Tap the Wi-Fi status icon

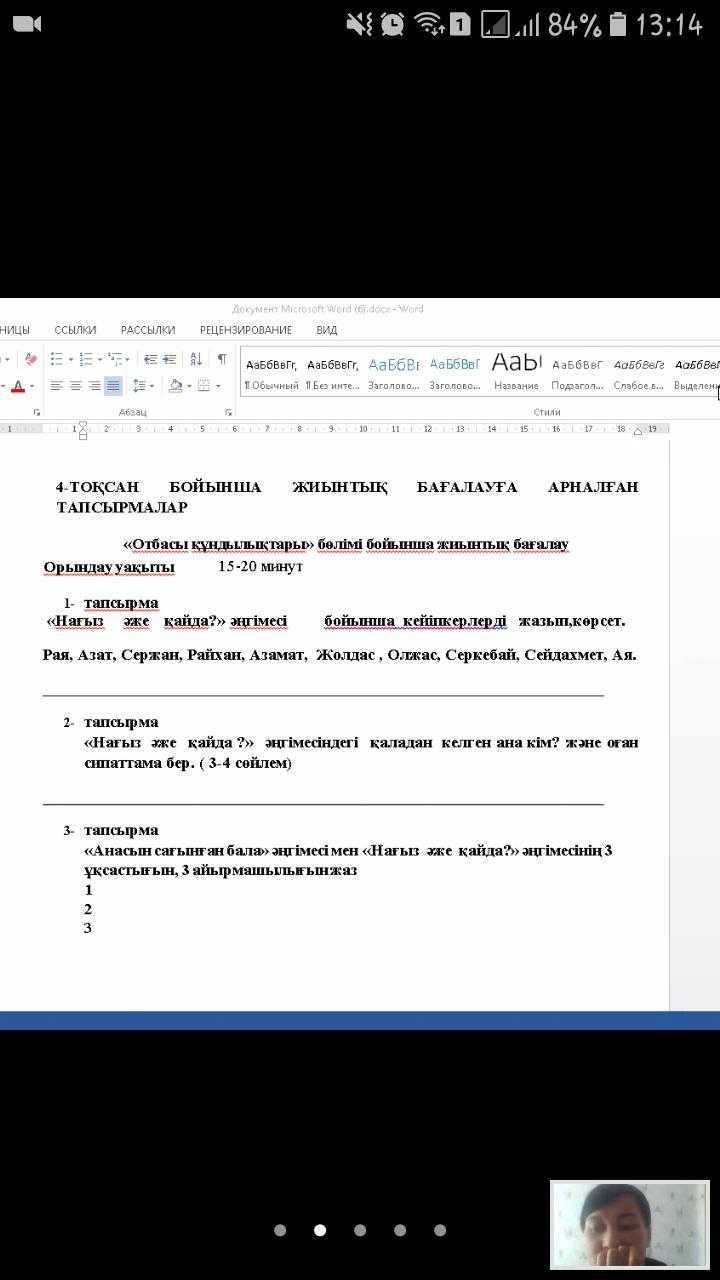click(428, 24)
